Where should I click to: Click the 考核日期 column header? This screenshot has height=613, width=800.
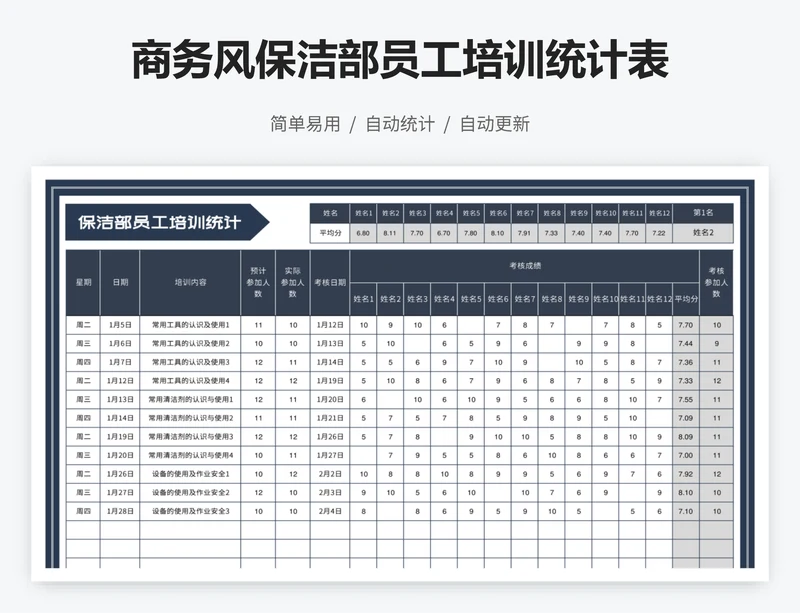click(x=330, y=282)
